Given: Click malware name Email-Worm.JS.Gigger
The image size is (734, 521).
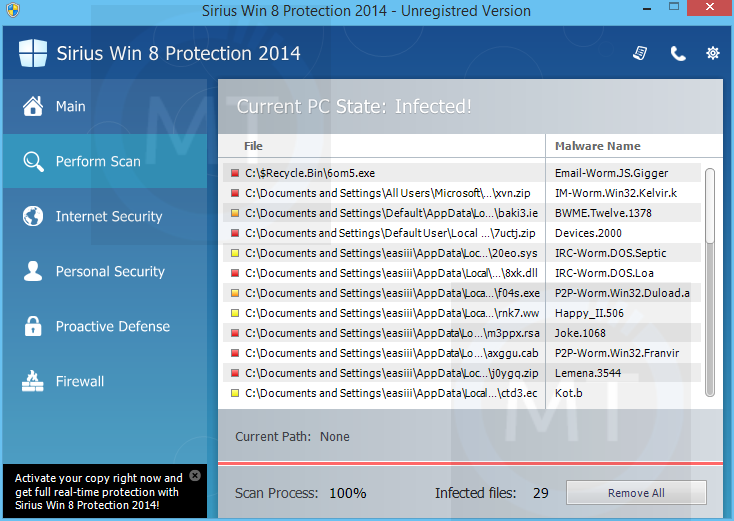Looking at the screenshot, I should click(611, 173).
